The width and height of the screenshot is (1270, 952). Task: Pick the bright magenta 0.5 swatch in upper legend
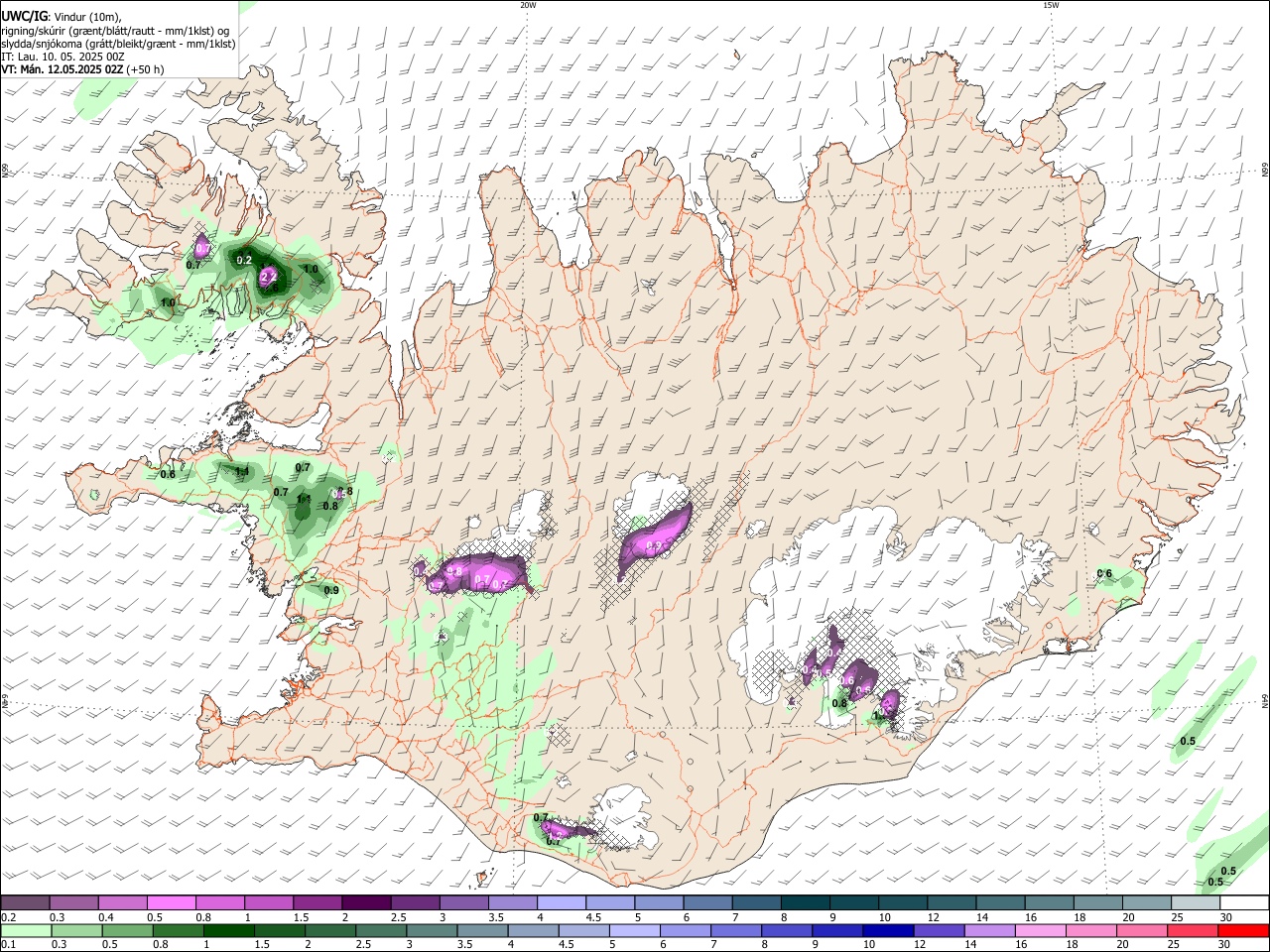(x=171, y=903)
